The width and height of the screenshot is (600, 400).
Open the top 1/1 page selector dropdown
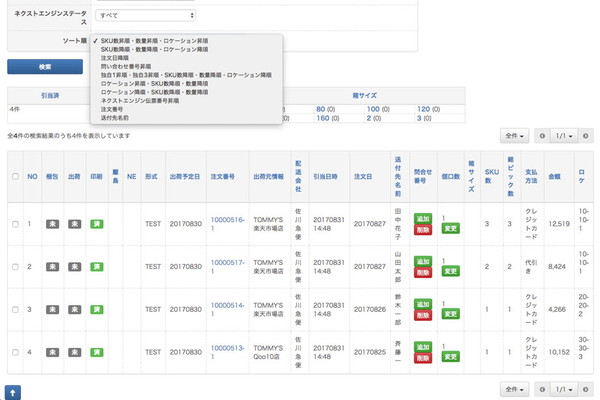[x=564, y=136]
